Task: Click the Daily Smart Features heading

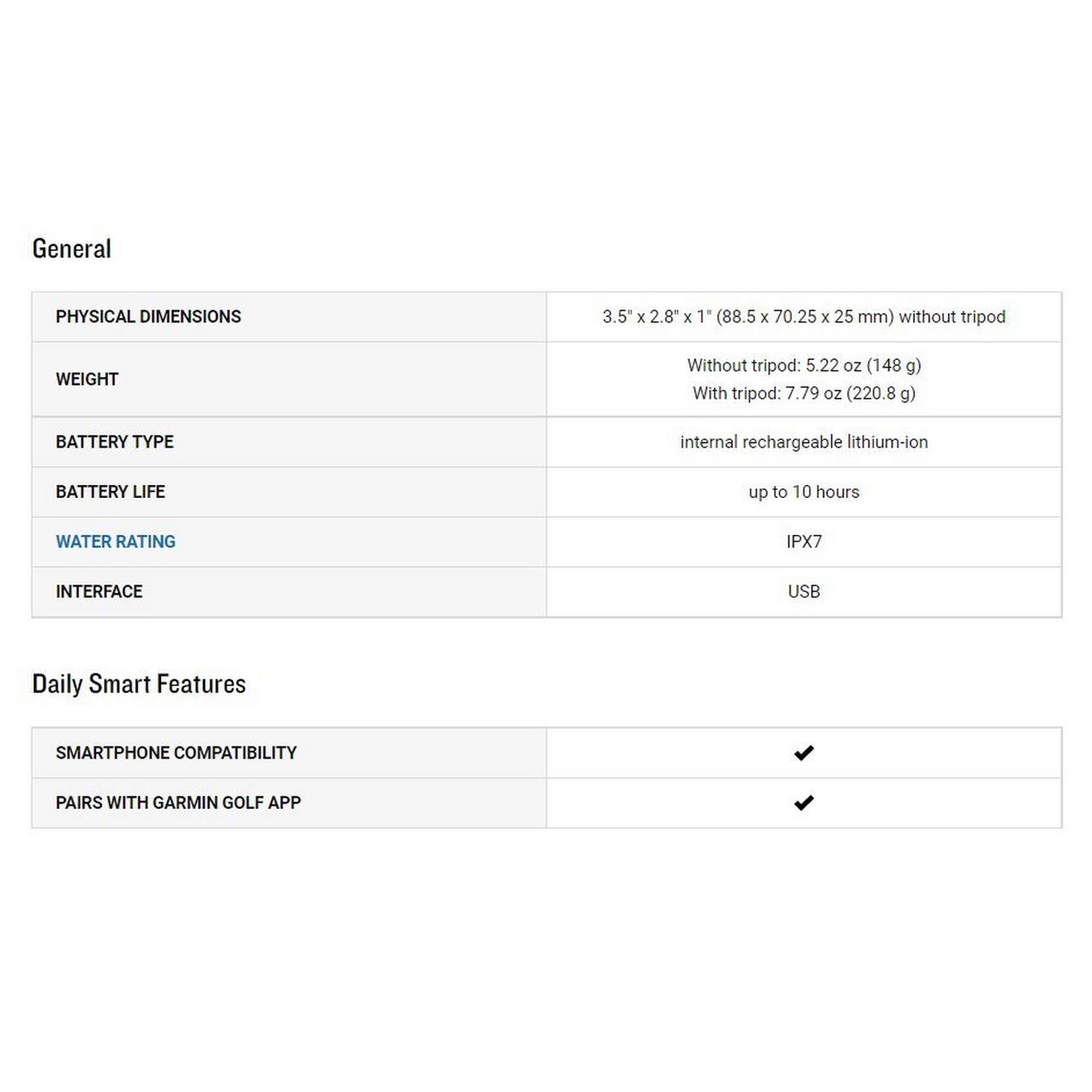Action: click(139, 684)
